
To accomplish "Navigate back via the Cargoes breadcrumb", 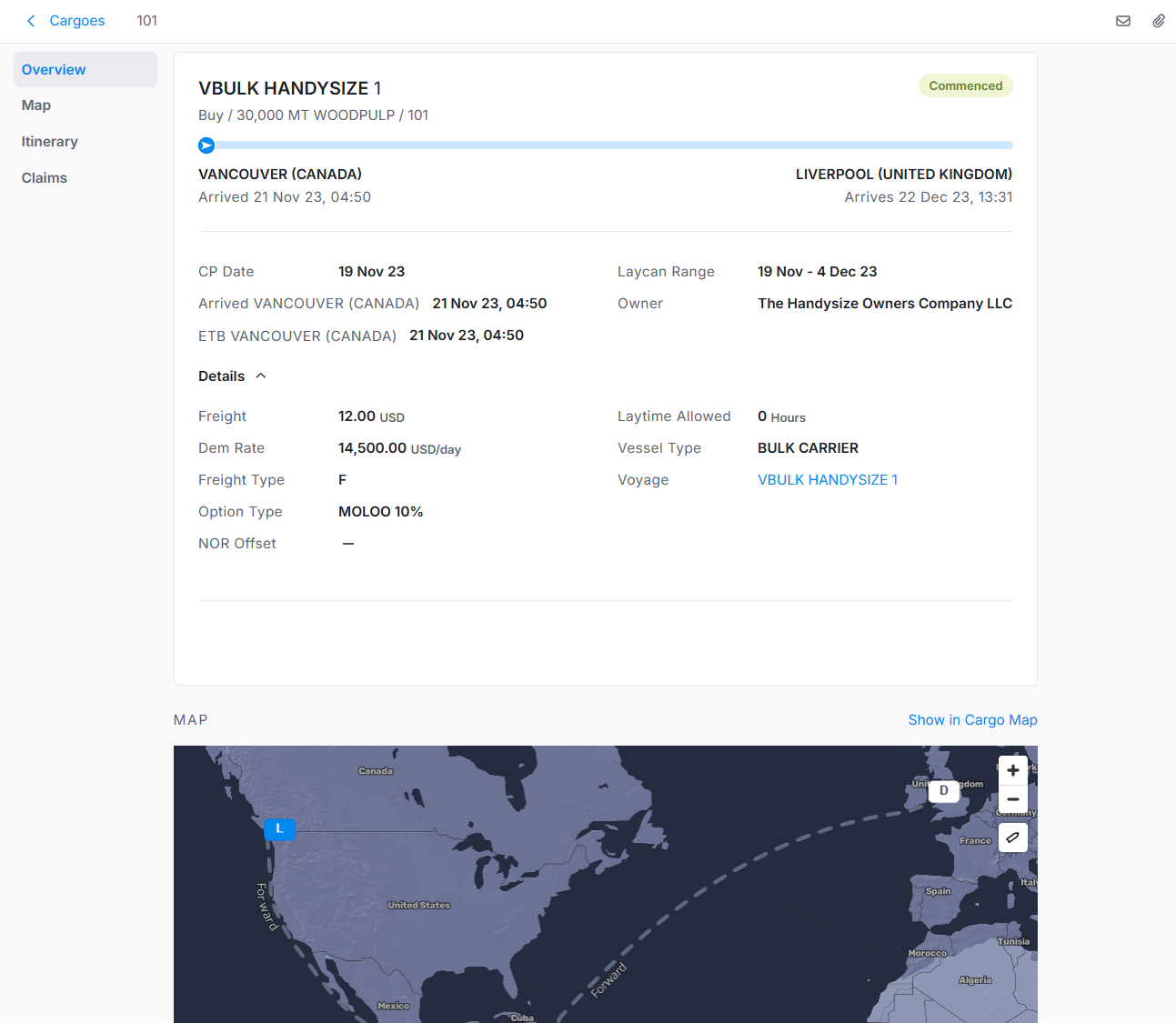I will (x=77, y=21).
